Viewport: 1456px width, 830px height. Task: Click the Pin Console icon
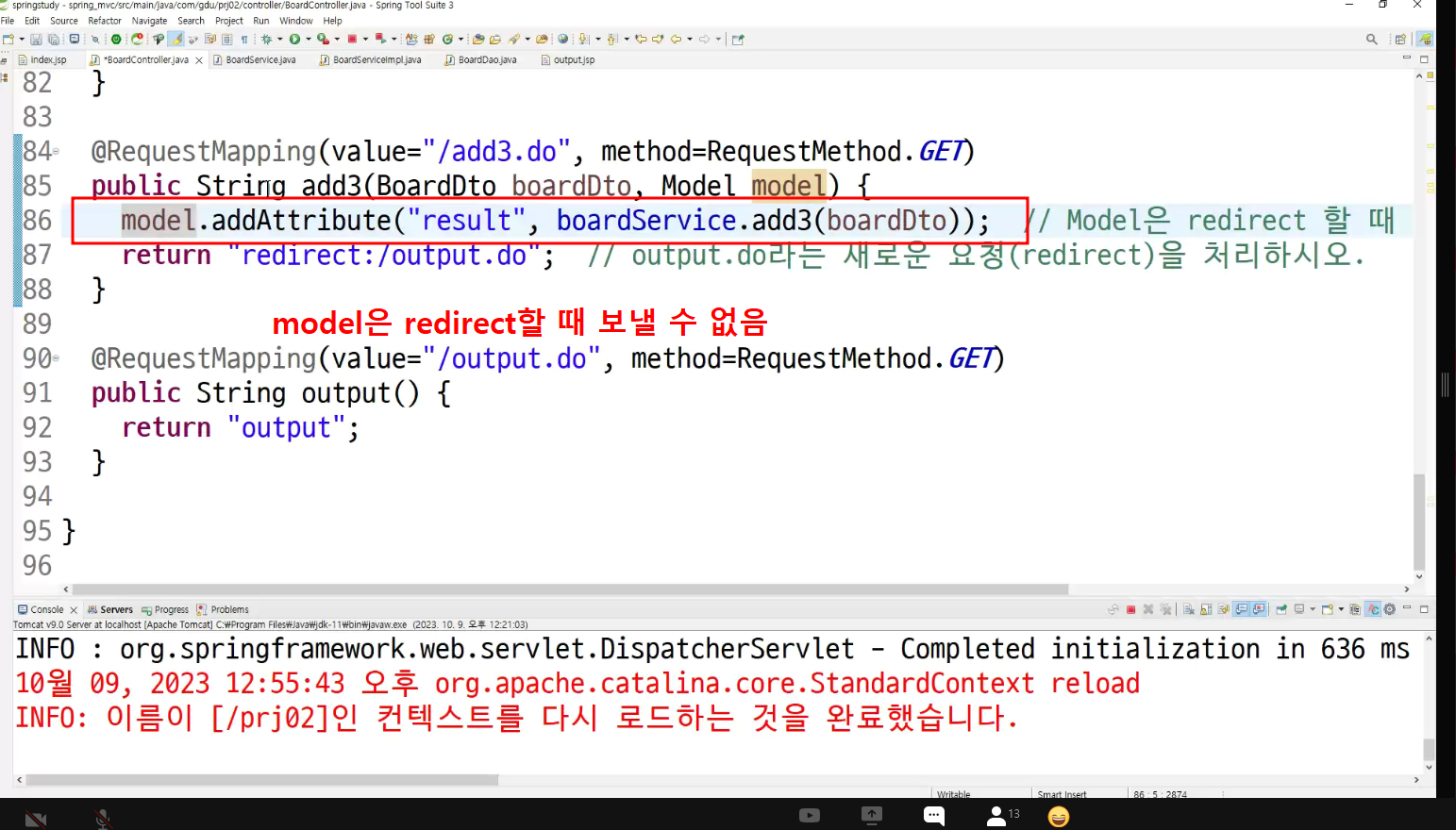point(1281,609)
